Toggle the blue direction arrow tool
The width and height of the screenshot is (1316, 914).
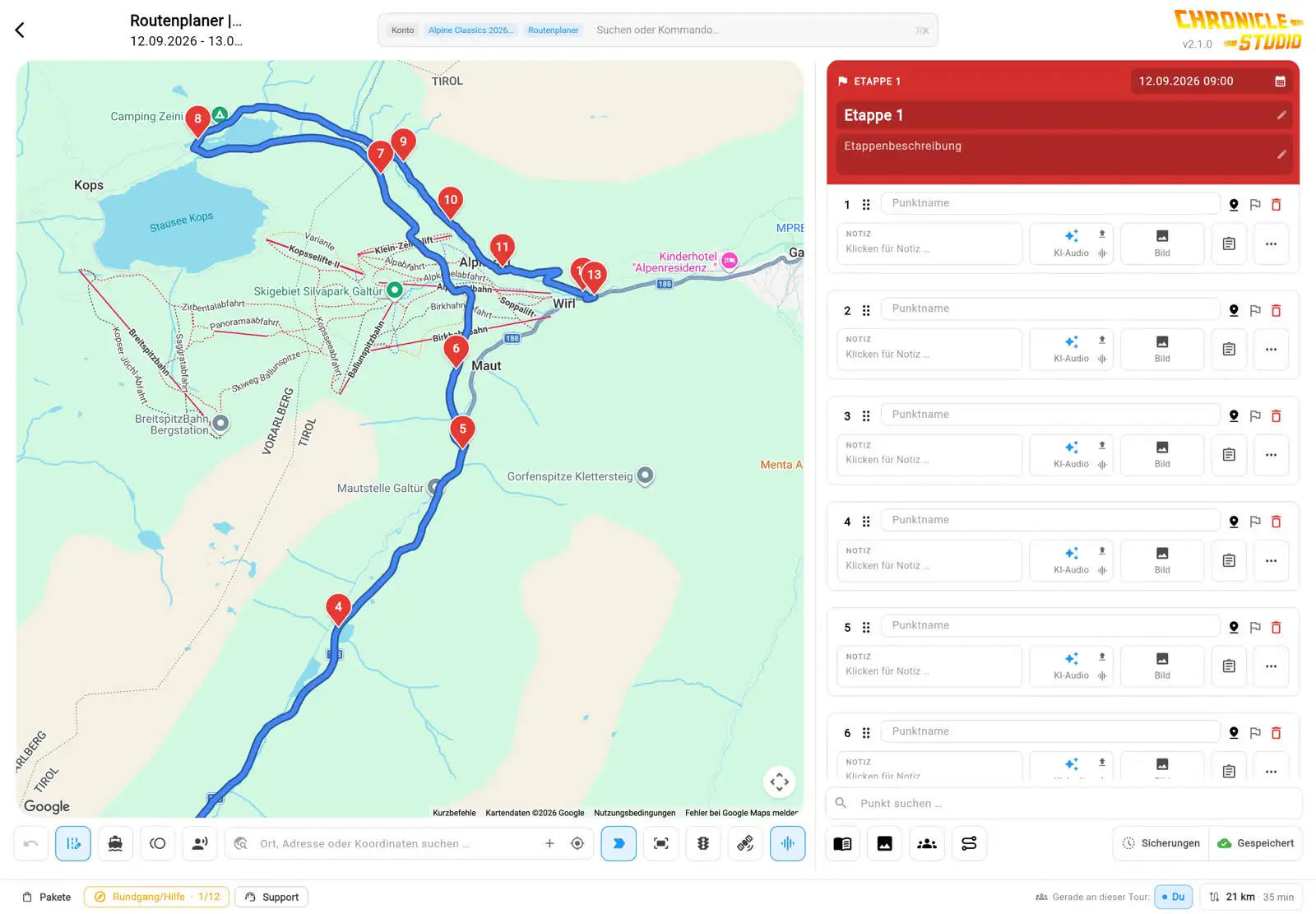pyautogui.click(x=619, y=844)
